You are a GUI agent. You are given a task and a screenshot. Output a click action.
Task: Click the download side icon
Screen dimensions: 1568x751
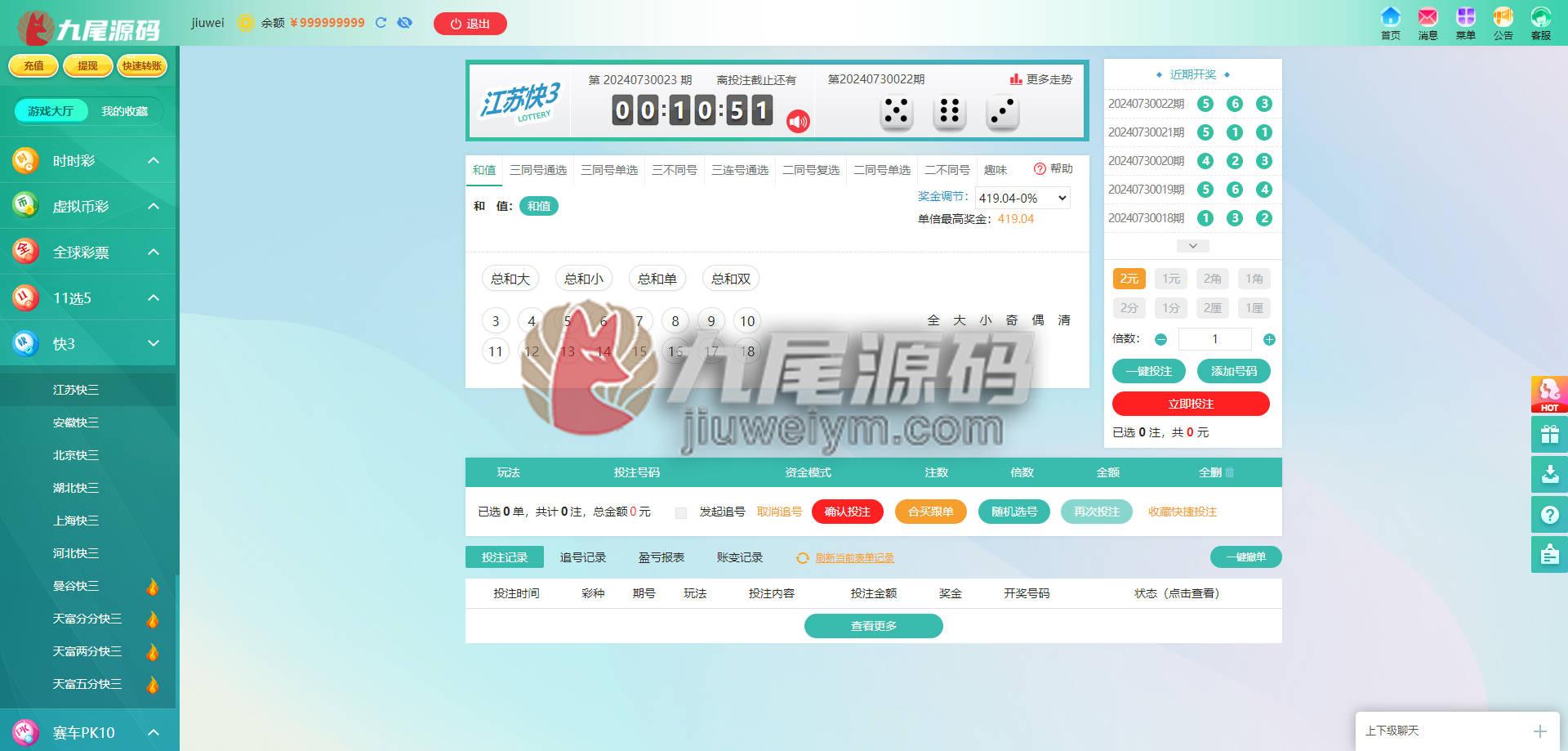click(x=1549, y=475)
